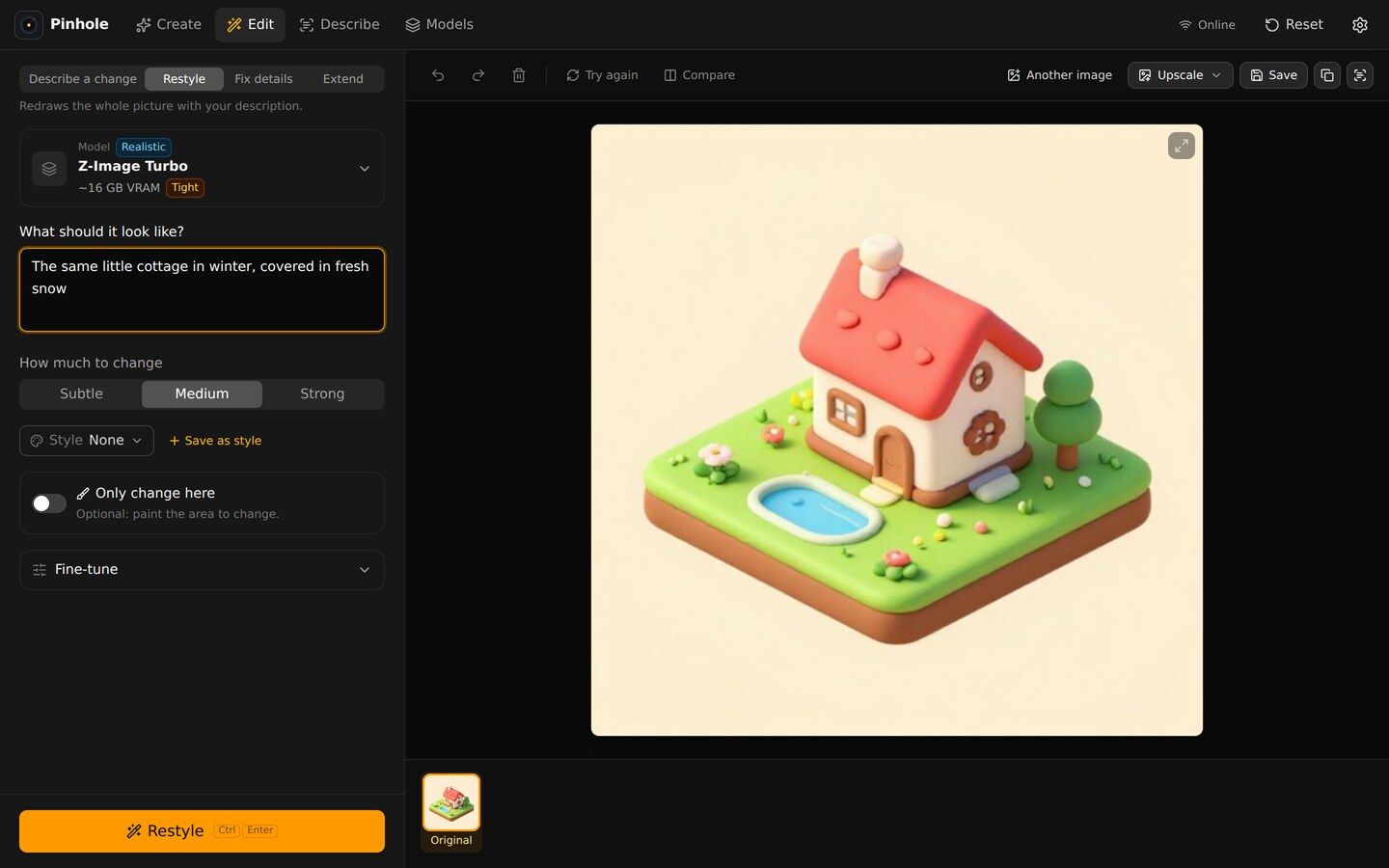Save the image
Screen dimensions: 1389x868
tap(1273, 75)
